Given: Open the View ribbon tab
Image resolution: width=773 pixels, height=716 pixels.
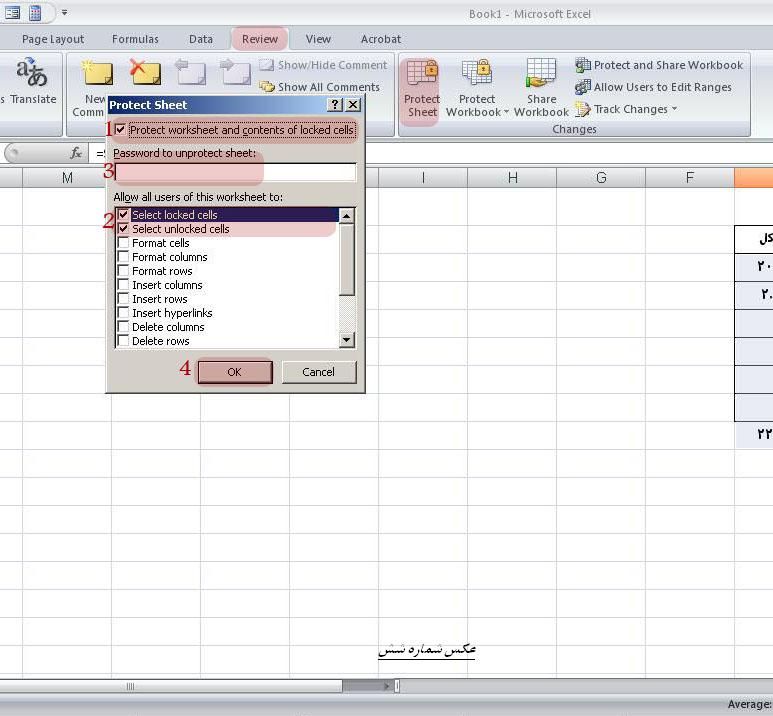Looking at the screenshot, I should [318, 39].
